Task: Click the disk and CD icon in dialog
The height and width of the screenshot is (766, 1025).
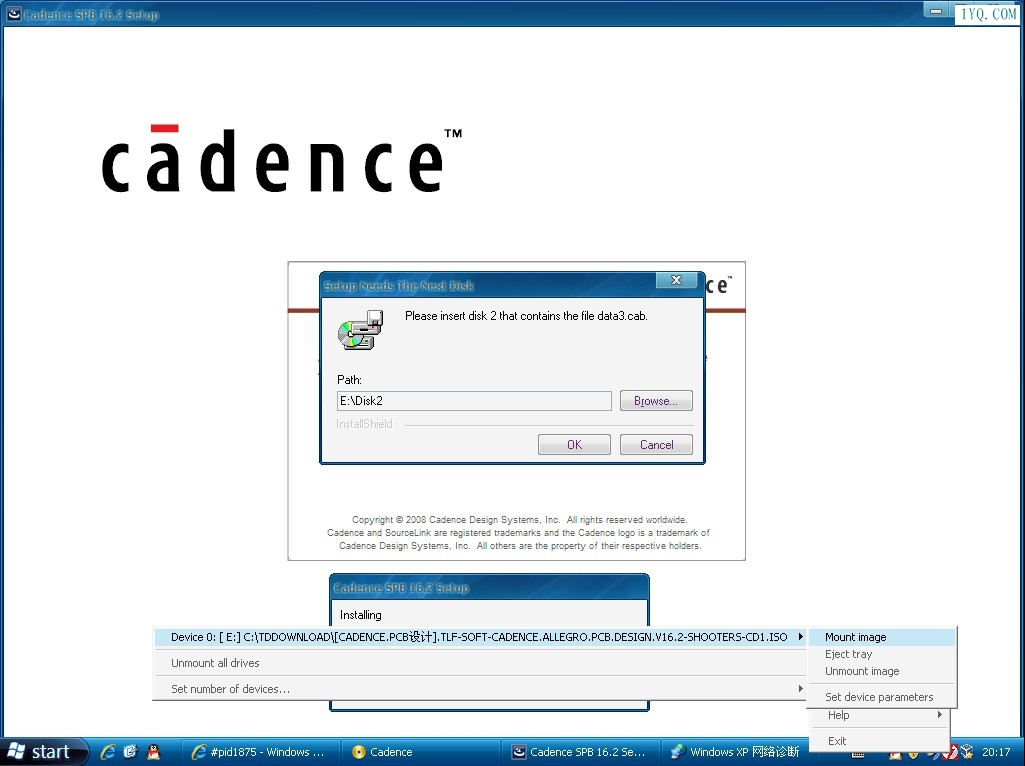Action: (360, 330)
